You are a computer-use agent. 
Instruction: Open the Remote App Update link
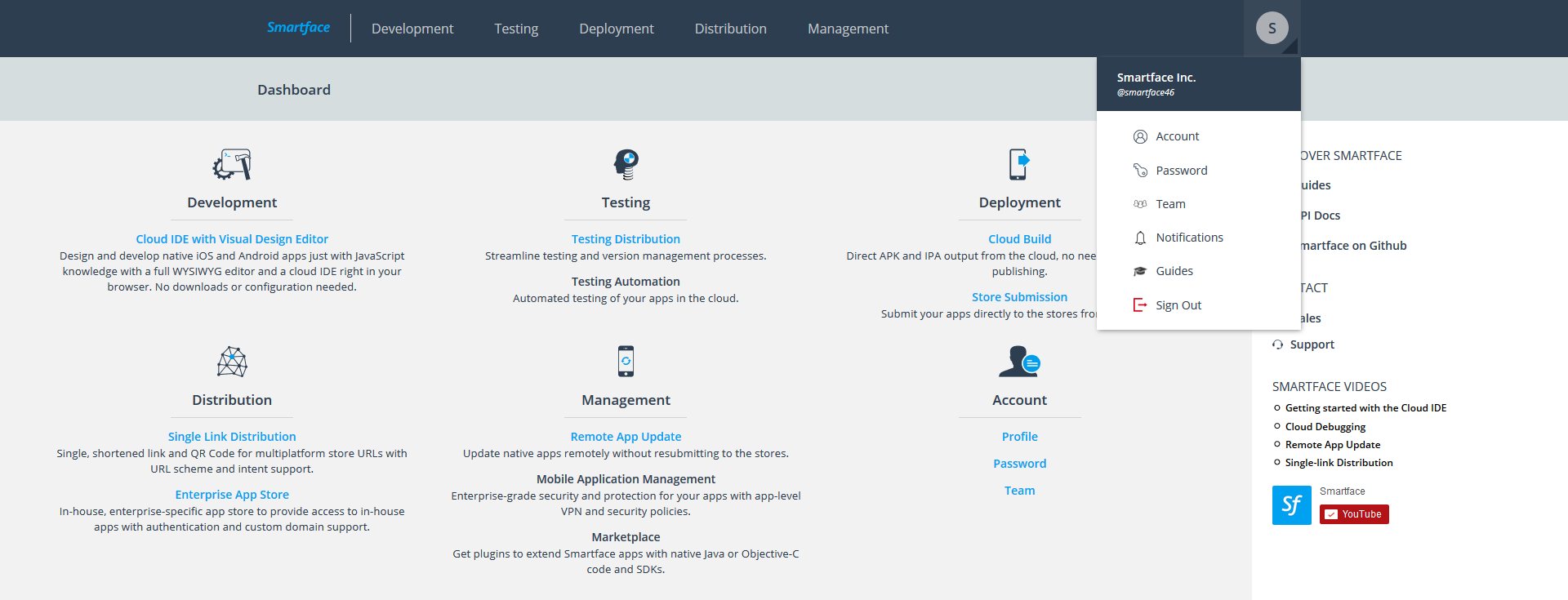(626, 437)
